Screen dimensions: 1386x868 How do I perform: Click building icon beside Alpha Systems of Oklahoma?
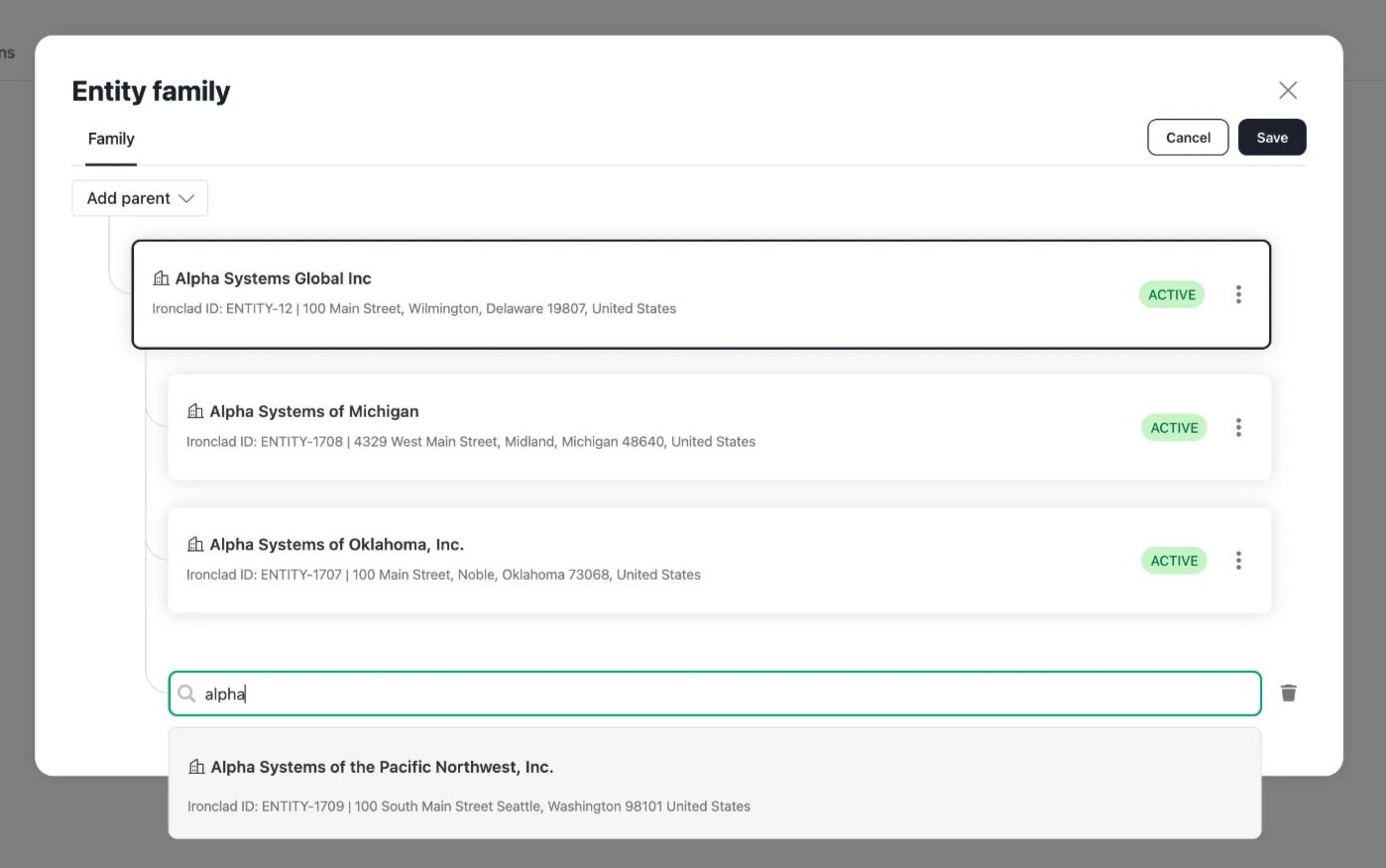tap(195, 545)
